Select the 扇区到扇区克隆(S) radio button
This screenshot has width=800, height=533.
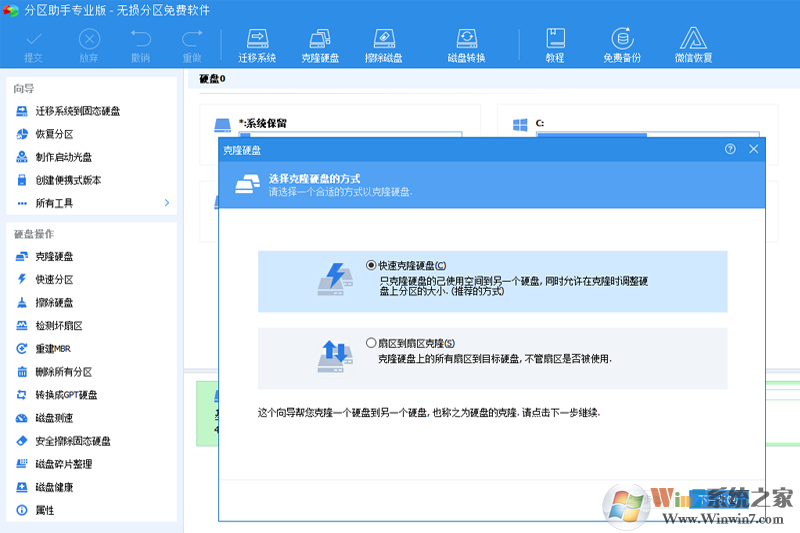point(371,343)
